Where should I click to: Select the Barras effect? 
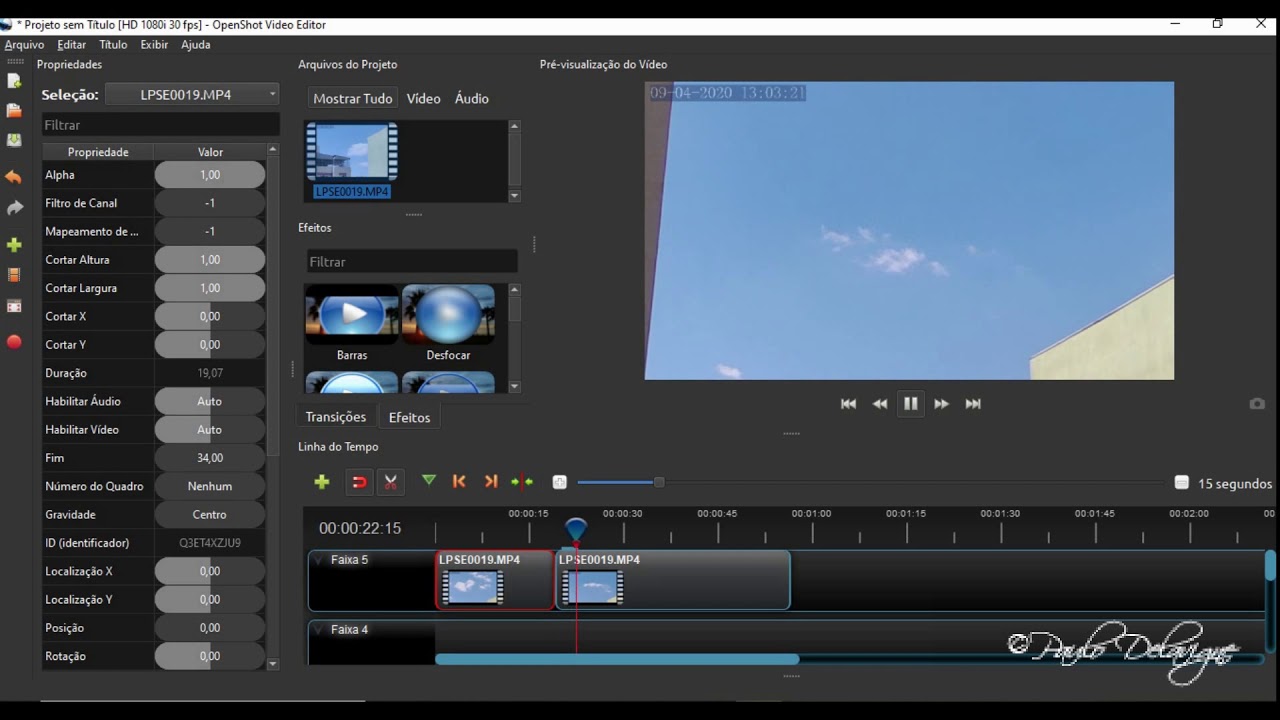click(352, 323)
